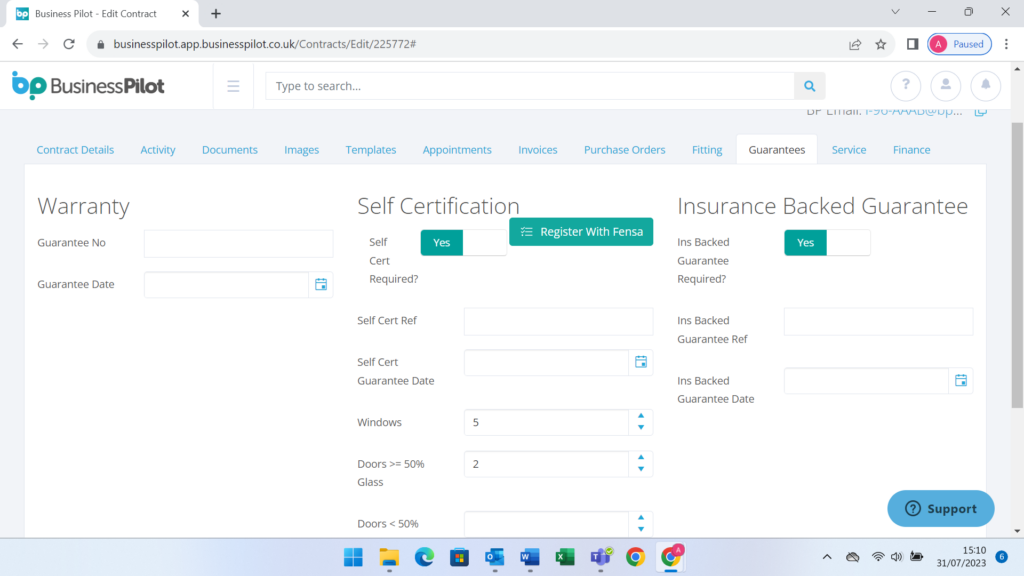Open Chrome tab search chevron
1024x576 pixels.
pyautogui.click(x=895, y=12)
